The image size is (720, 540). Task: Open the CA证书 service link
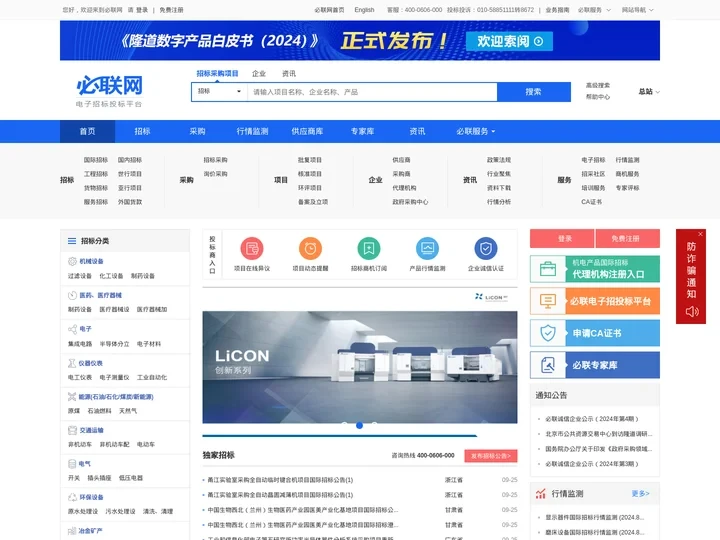(591, 202)
